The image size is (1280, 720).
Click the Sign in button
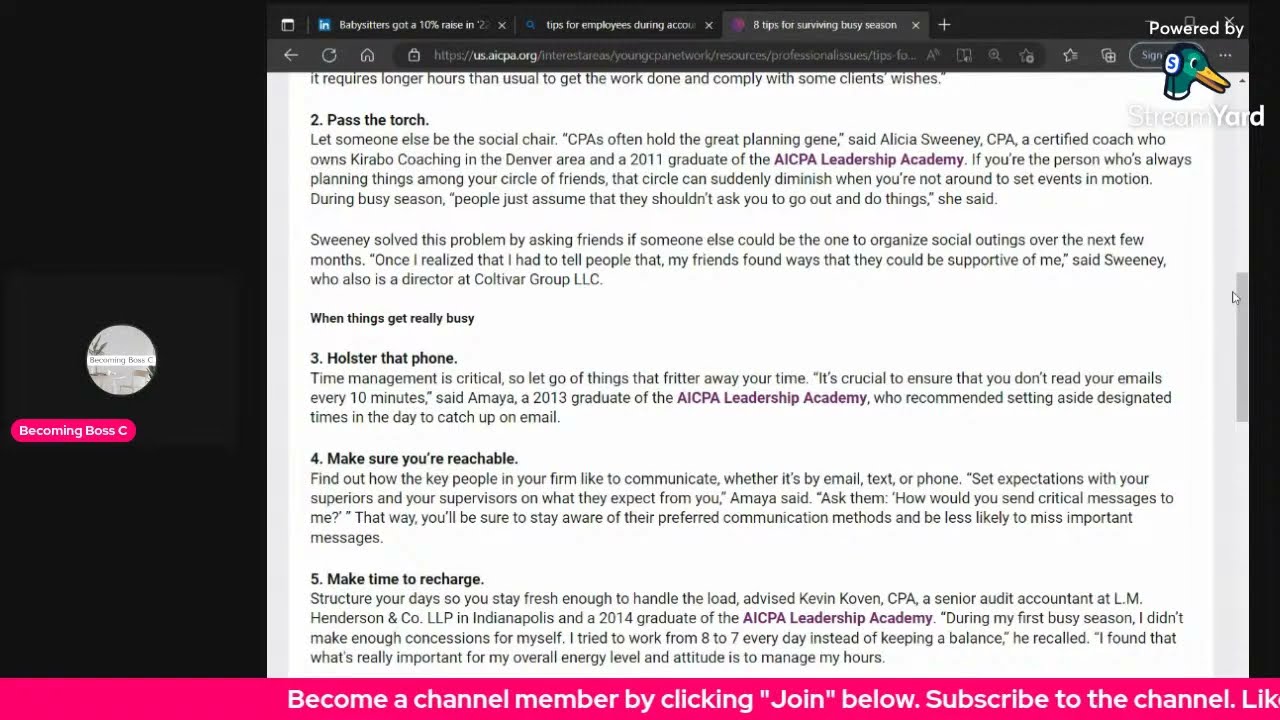tap(1151, 55)
